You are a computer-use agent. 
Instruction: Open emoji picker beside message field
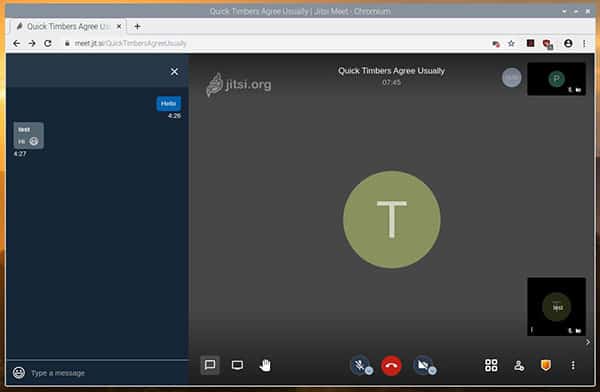[x=19, y=372]
